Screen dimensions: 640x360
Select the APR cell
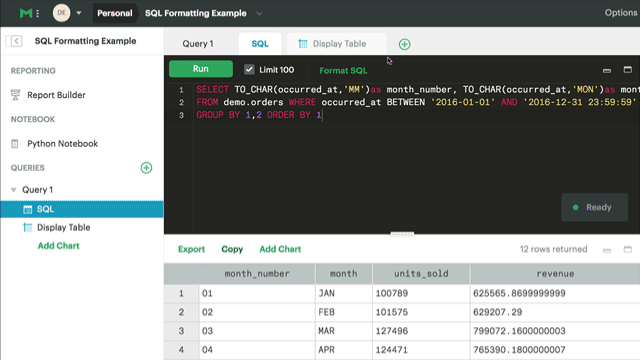[343, 350]
